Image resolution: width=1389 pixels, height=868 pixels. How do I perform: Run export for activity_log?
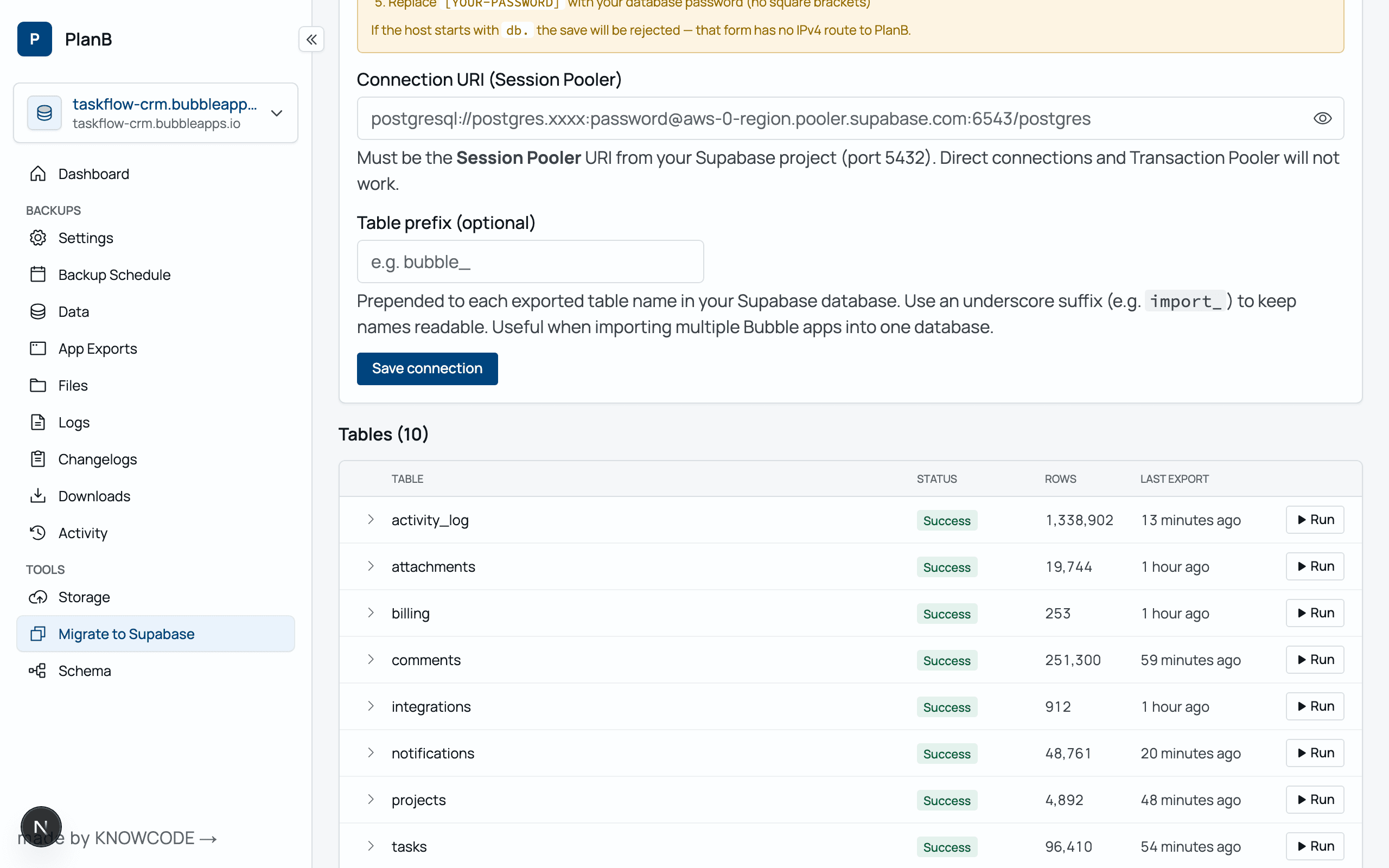click(1314, 520)
